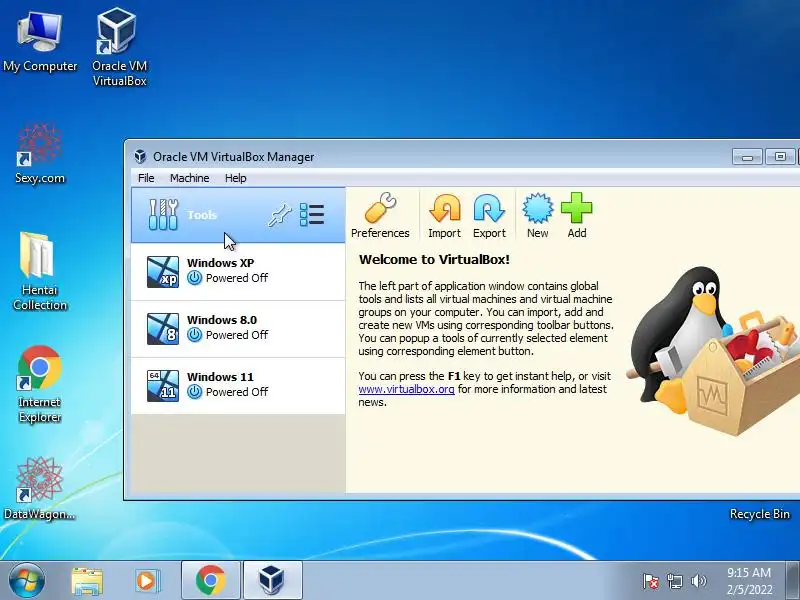Click the Windows XP machine icon
Viewport: 800px width, 600px height.
163,272
